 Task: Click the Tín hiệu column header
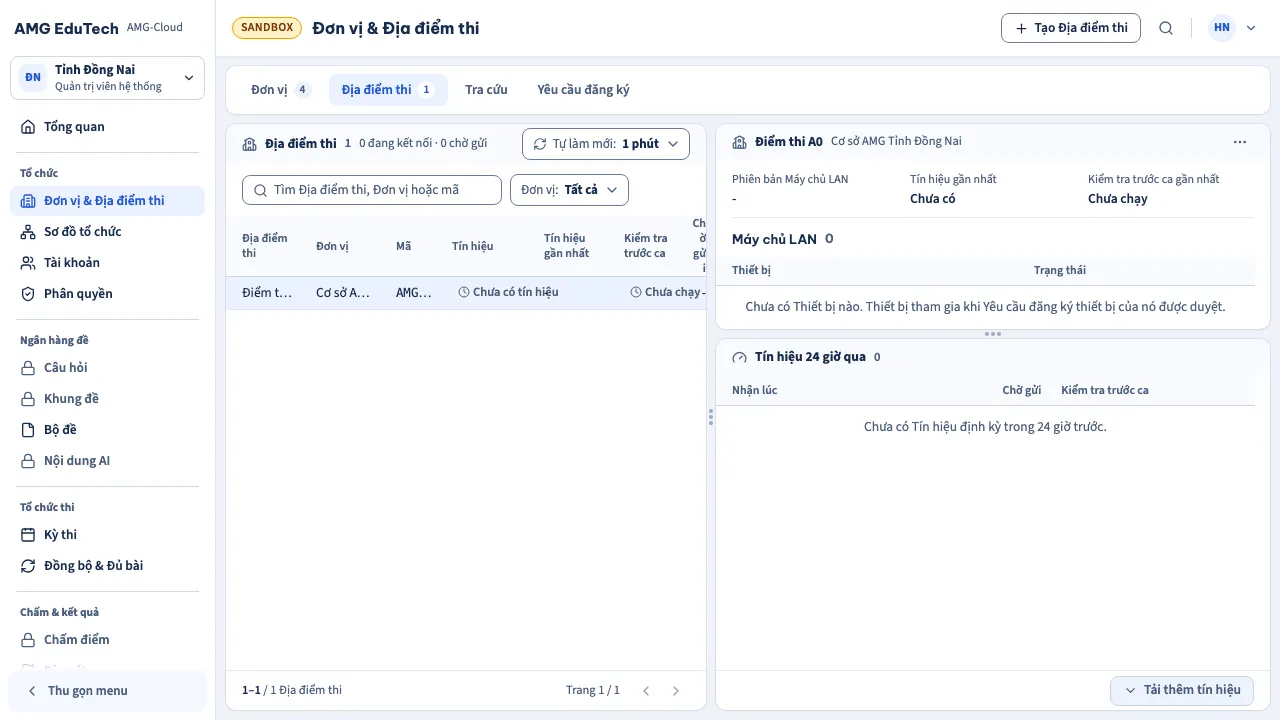coord(472,246)
